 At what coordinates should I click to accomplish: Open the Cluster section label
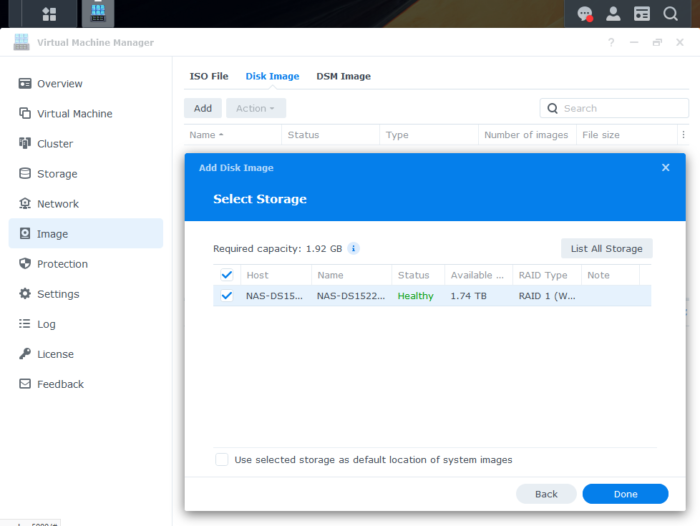coord(55,144)
